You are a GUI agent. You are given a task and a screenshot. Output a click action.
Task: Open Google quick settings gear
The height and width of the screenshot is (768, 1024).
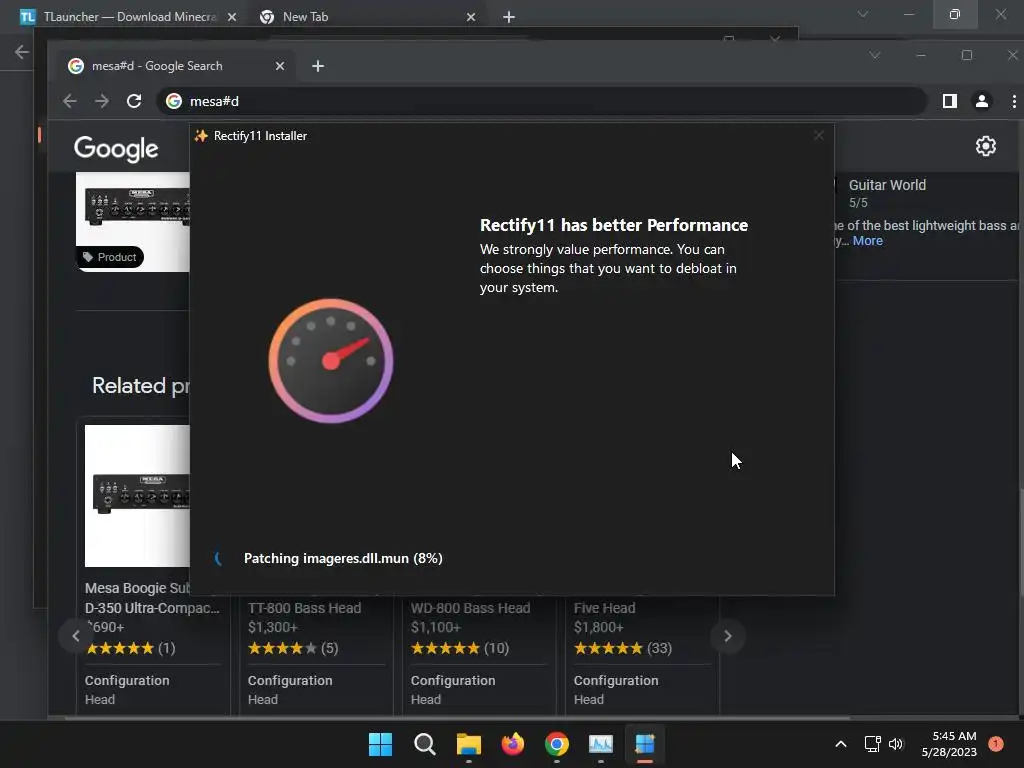click(985, 146)
